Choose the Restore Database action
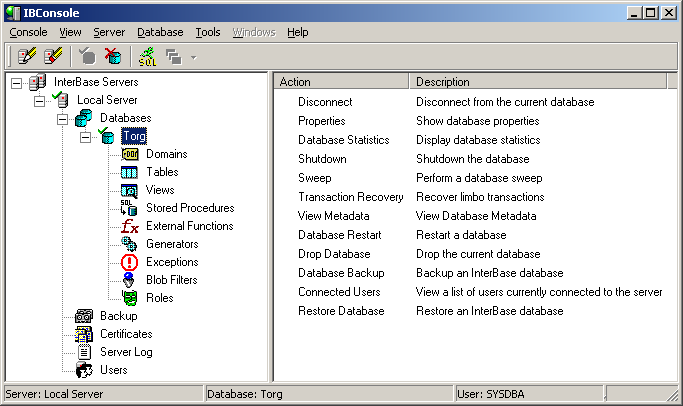Image resolution: width=683 pixels, height=406 pixels. point(342,311)
